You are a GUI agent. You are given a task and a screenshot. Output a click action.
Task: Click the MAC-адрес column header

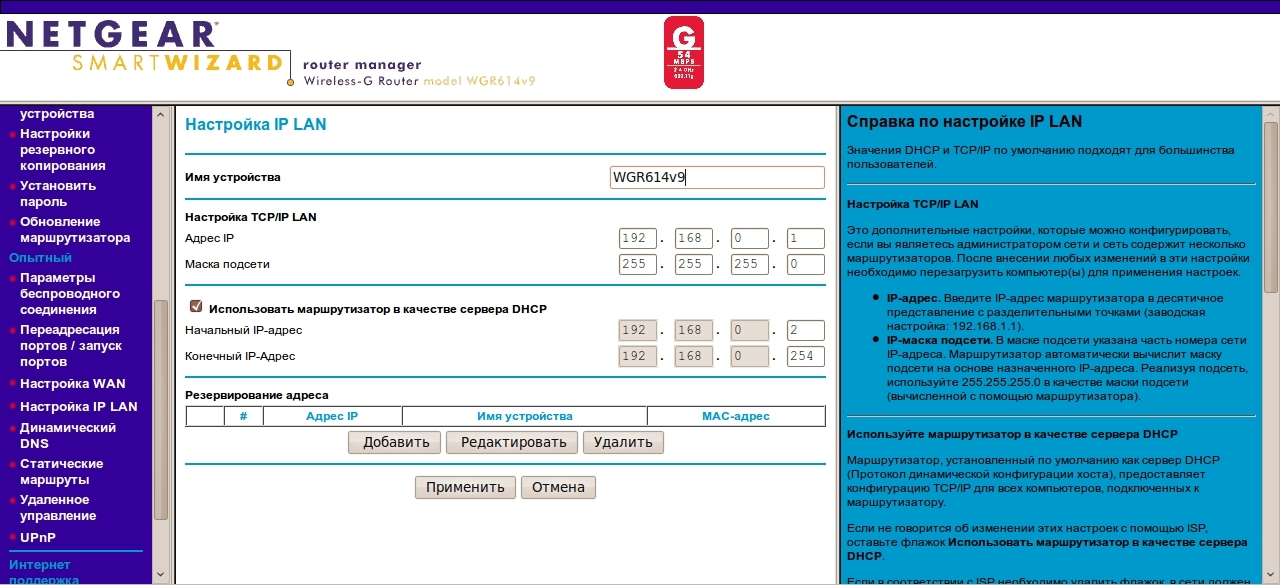pyautogui.click(x=736, y=416)
